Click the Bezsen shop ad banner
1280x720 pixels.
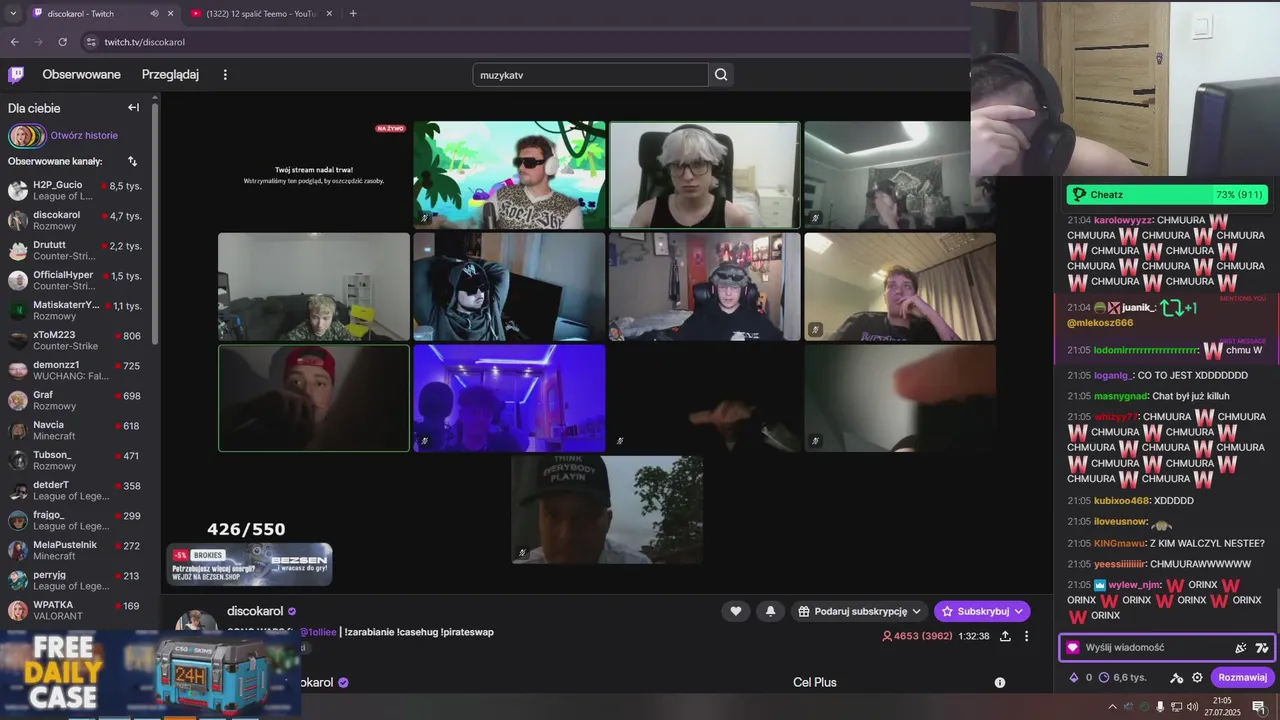[x=250, y=565]
